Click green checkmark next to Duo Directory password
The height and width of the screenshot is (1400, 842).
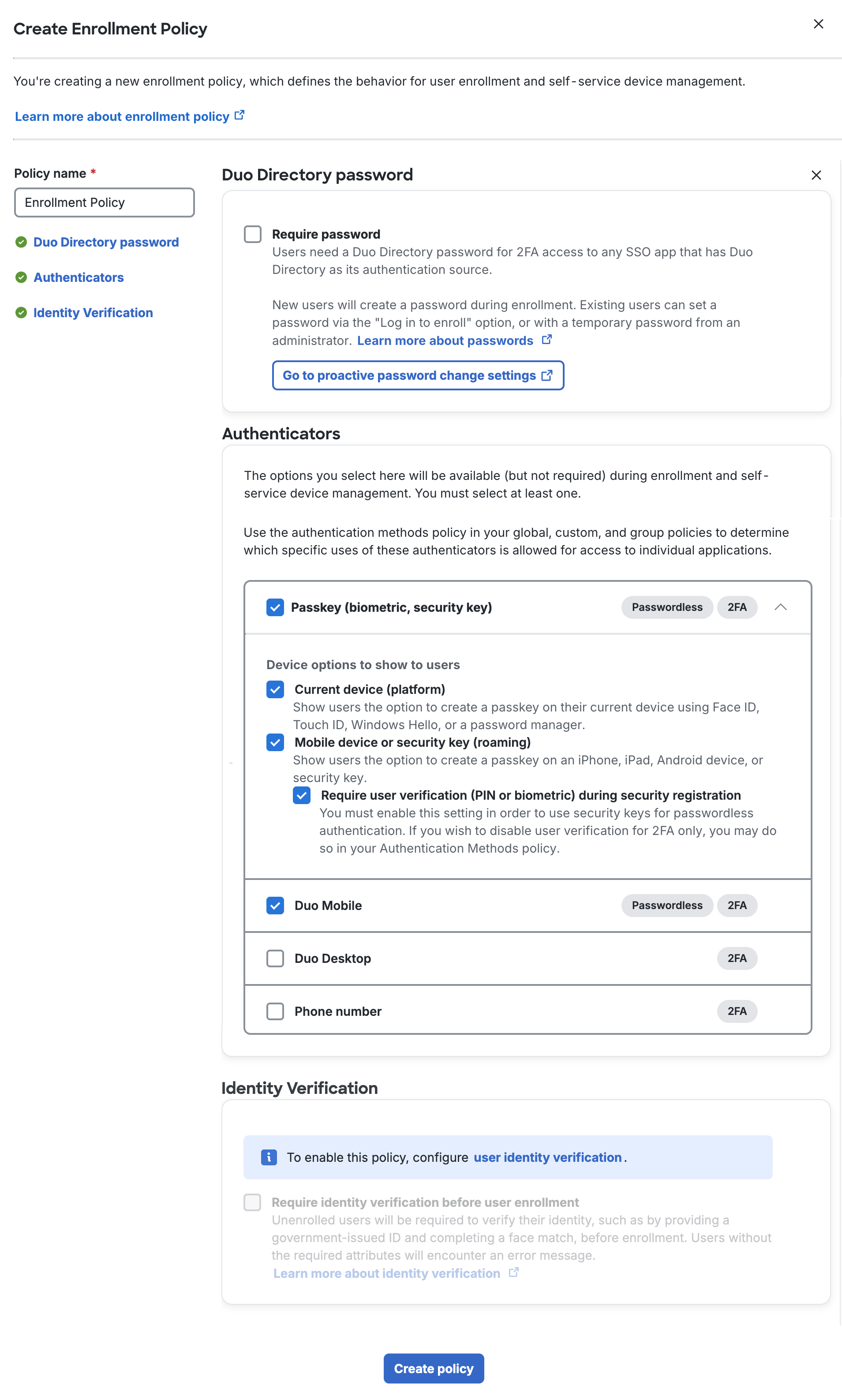21,242
